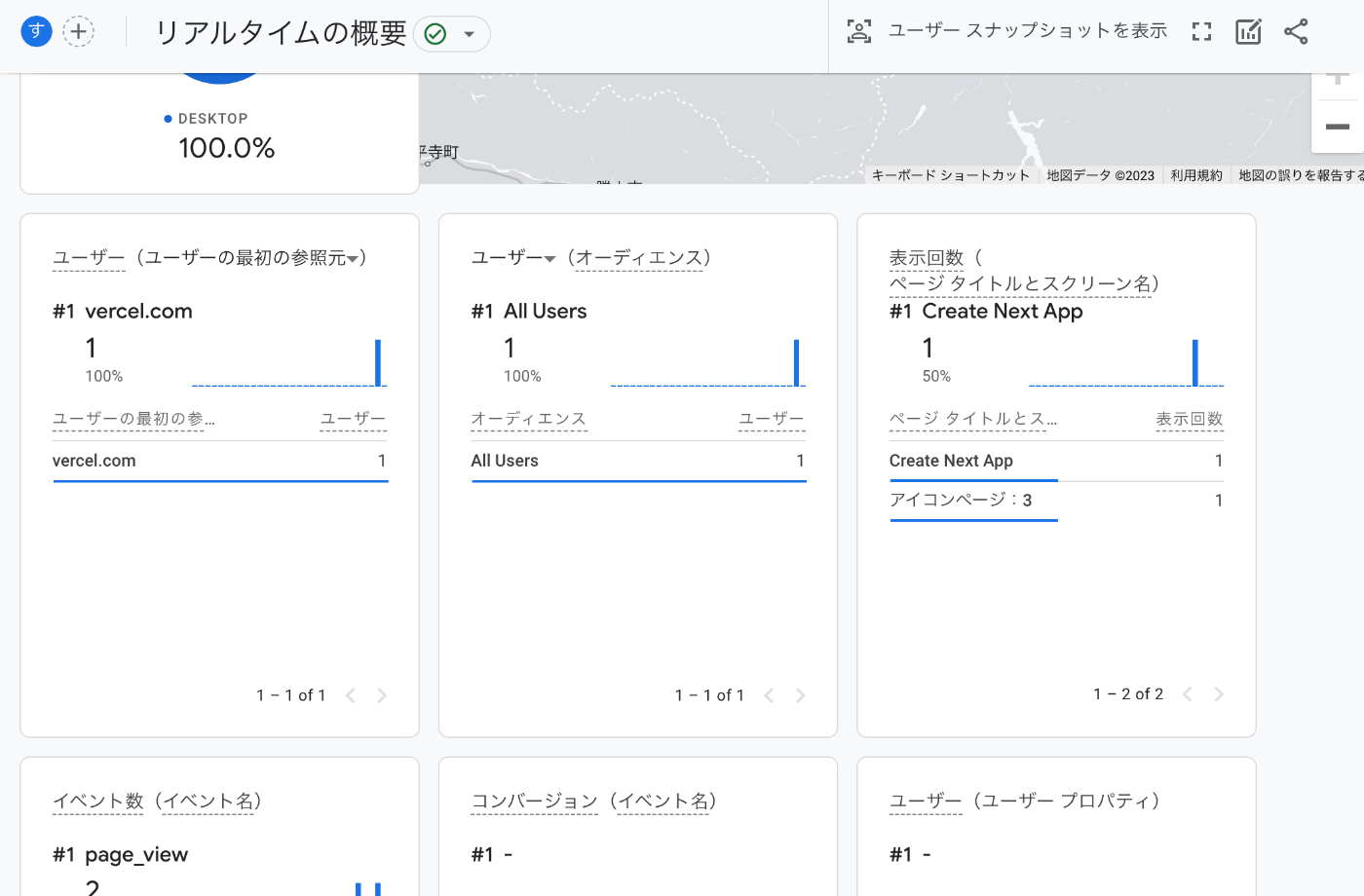The height and width of the screenshot is (896, 1364).
Task: Click the share report icon
Action: 1296,31
